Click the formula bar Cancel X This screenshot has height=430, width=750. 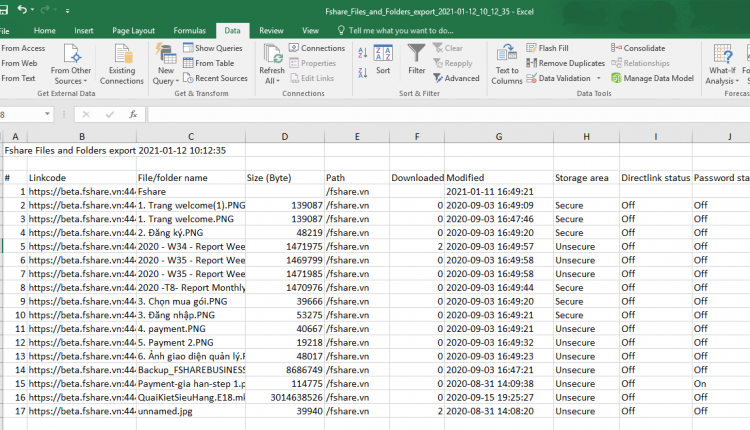pyautogui.click(x=86, y=114)
